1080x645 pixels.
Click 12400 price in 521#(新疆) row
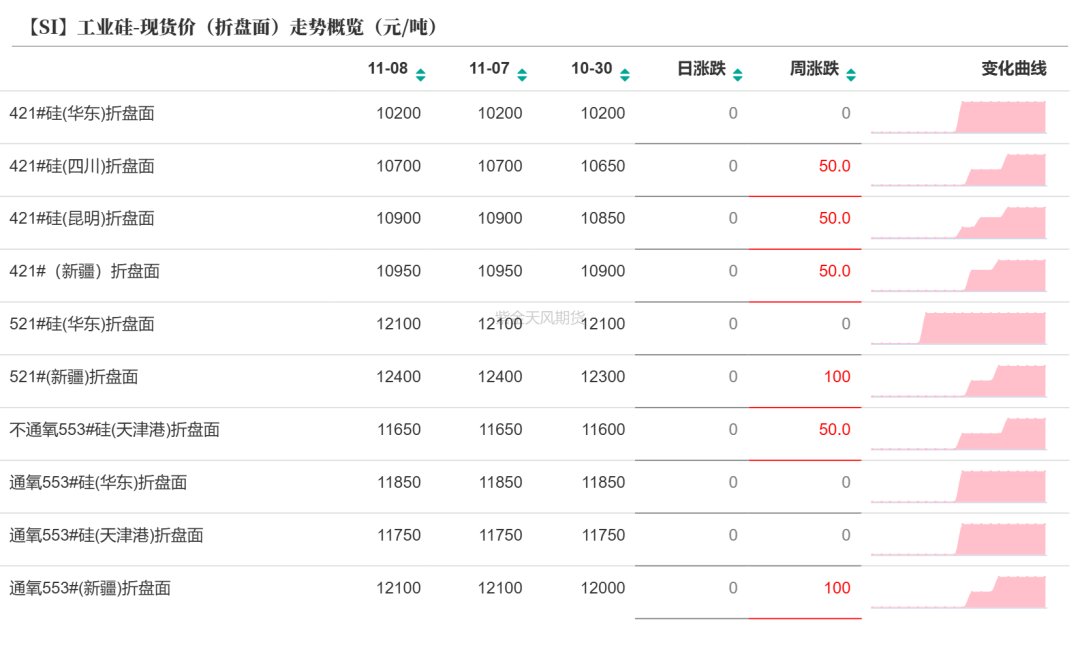(398, 377)
